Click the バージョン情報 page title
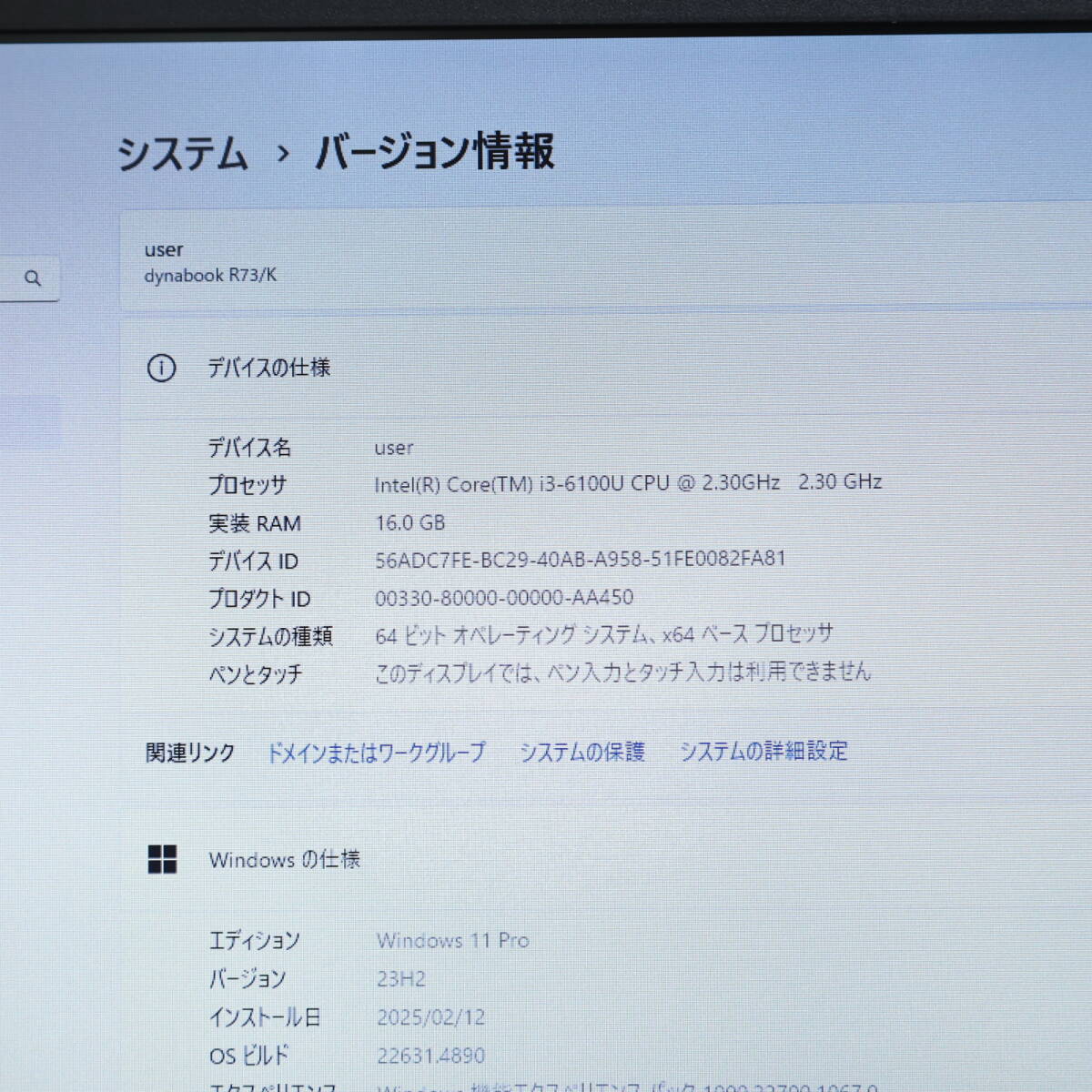Image resolution: width=1092 pixels, height=1092 pixels. click(434, 151)
